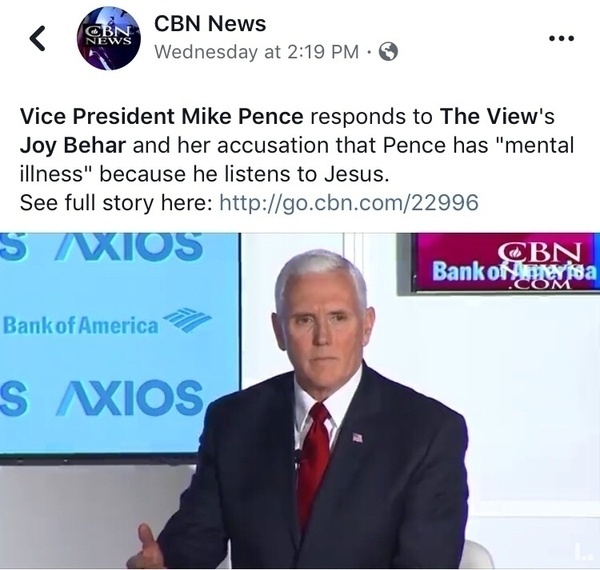Open the CBN News profile picture
Viewport: 600px width, 570px height.
tap(109, 40)
